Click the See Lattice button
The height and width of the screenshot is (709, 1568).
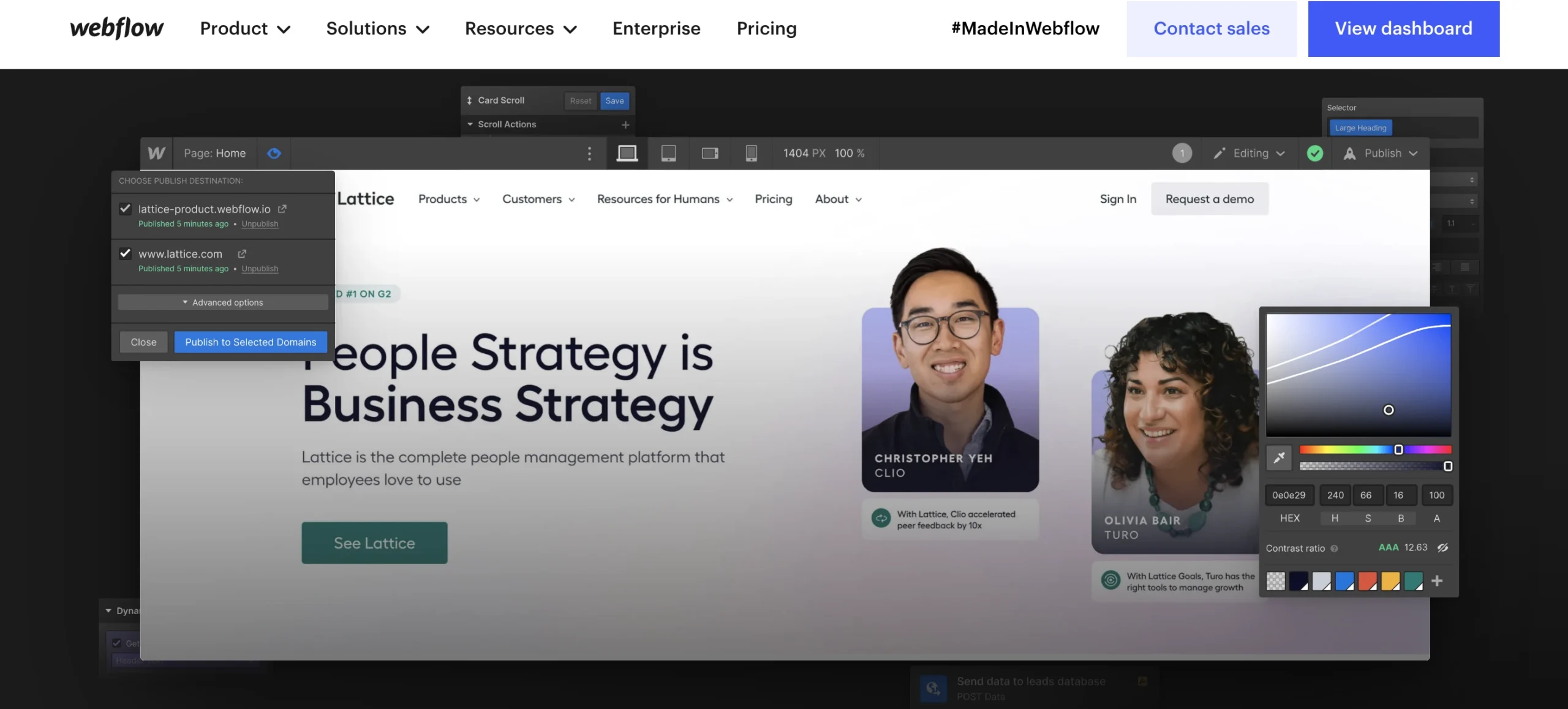tap(374, 543)
